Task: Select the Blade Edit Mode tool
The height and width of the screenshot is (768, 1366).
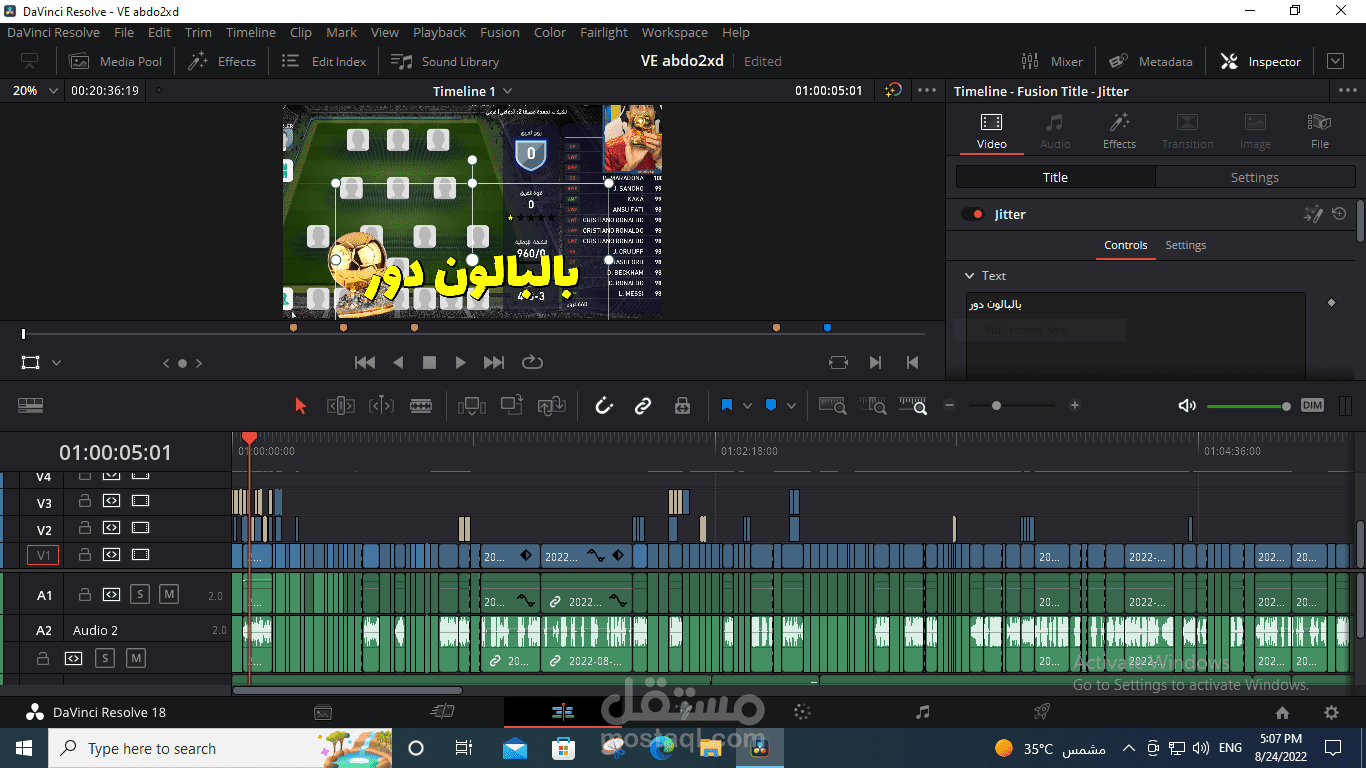Action: (x=421, y=405)
